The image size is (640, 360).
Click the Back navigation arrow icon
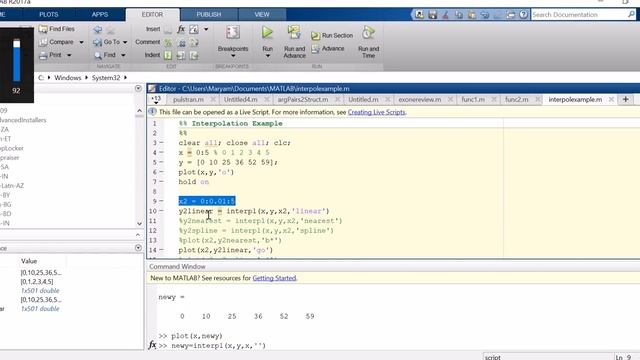click(x=98, y=29)
